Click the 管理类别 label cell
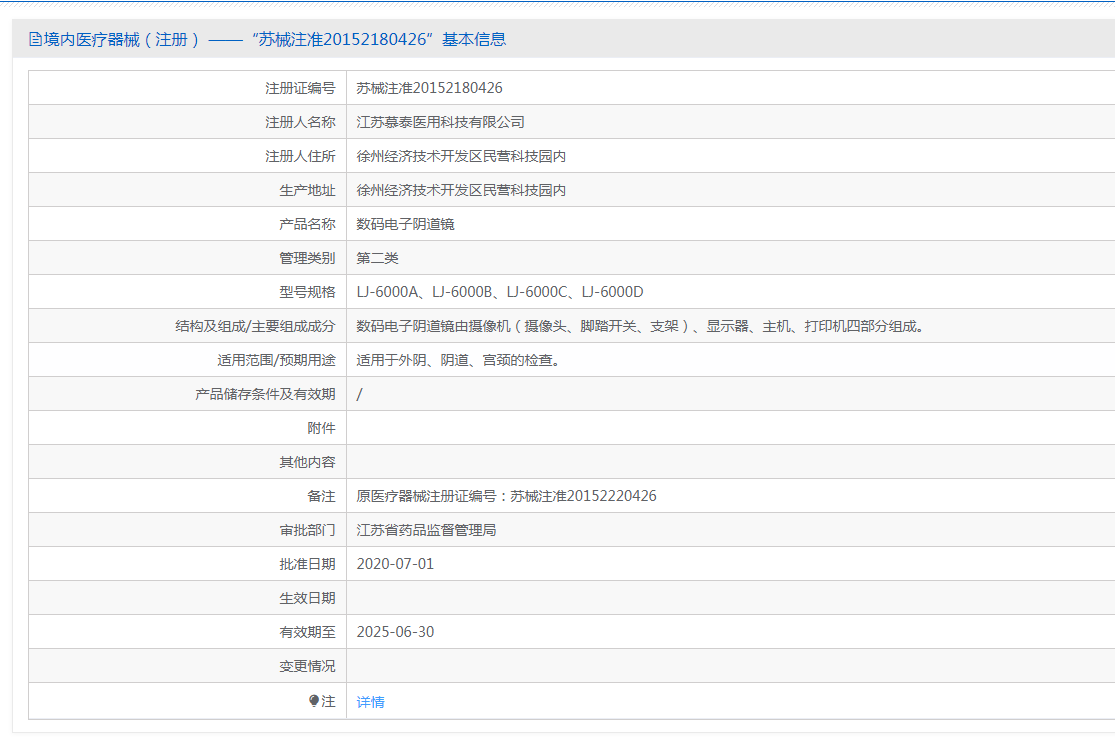 pos(188,258)
